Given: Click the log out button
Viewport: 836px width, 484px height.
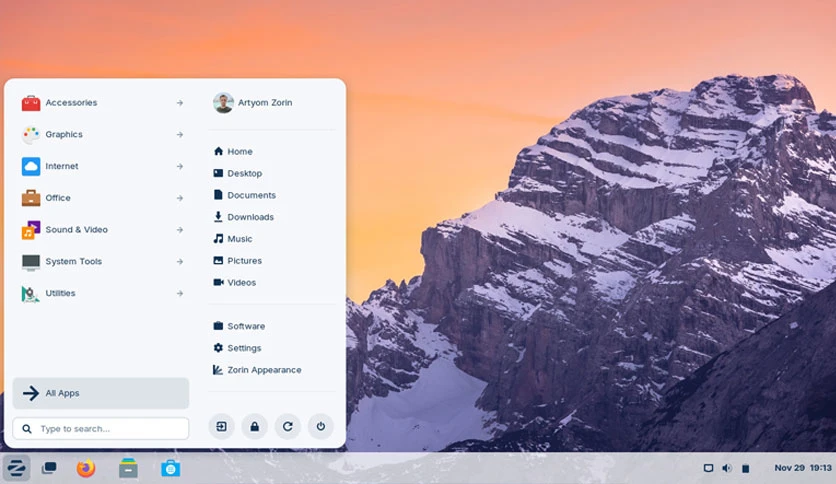Looking at the screenshot, I should (221, 426).
